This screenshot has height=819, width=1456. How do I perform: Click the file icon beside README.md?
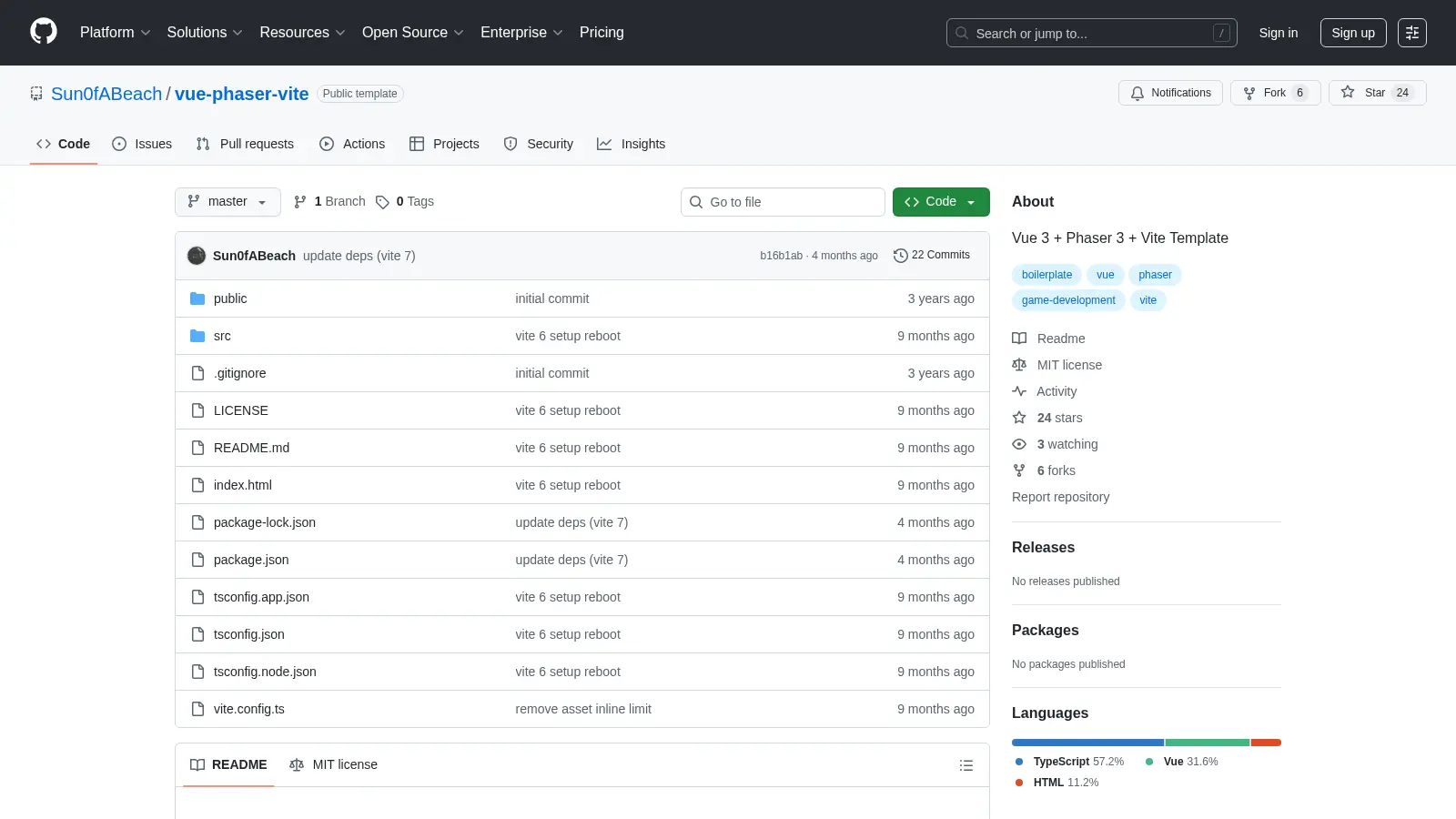tap(197, 448)
